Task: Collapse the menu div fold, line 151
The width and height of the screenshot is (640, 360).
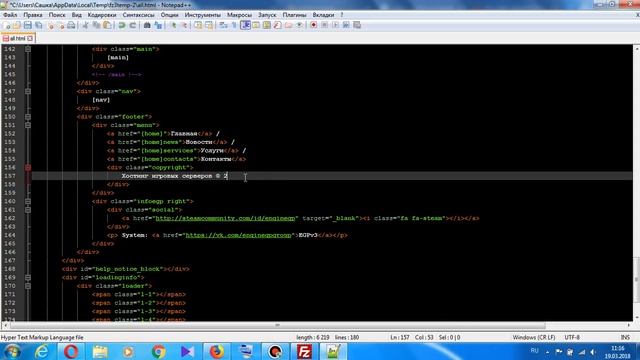Action: tap(28, 125)
